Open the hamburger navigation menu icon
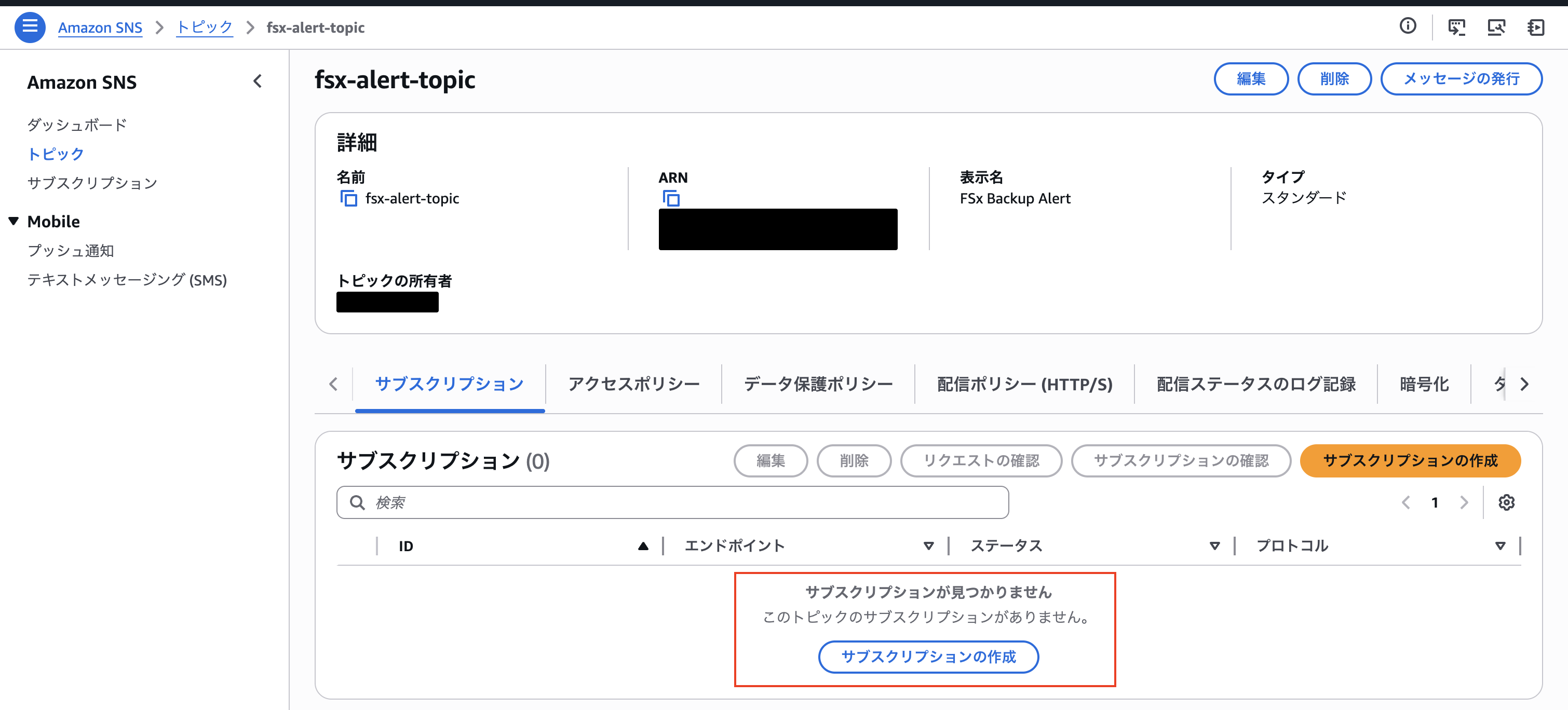The image size is (1568, 710). pyautogui.click(x=29, y=27)
